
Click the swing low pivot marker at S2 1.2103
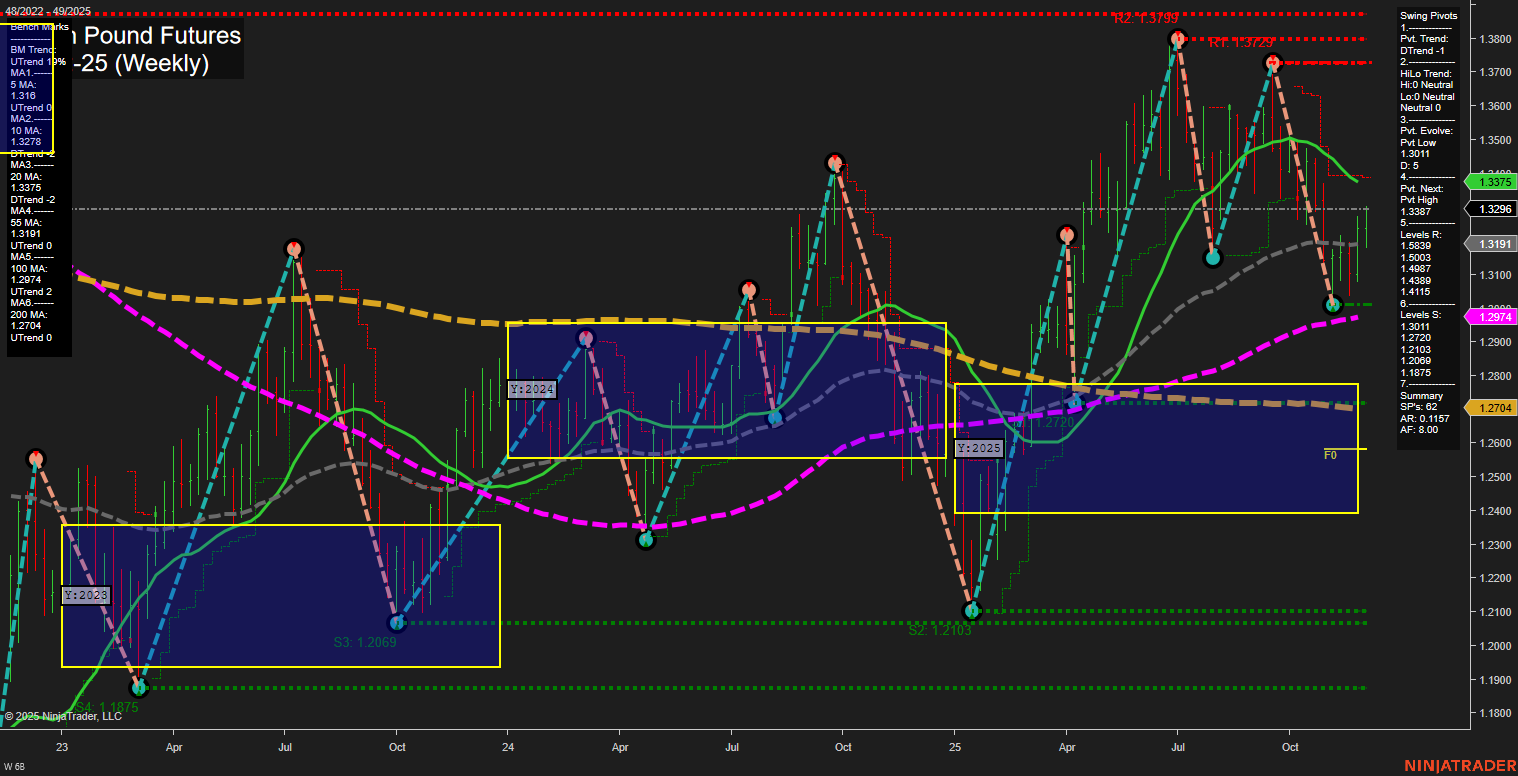pyautogui.click(x=971, y=610)
